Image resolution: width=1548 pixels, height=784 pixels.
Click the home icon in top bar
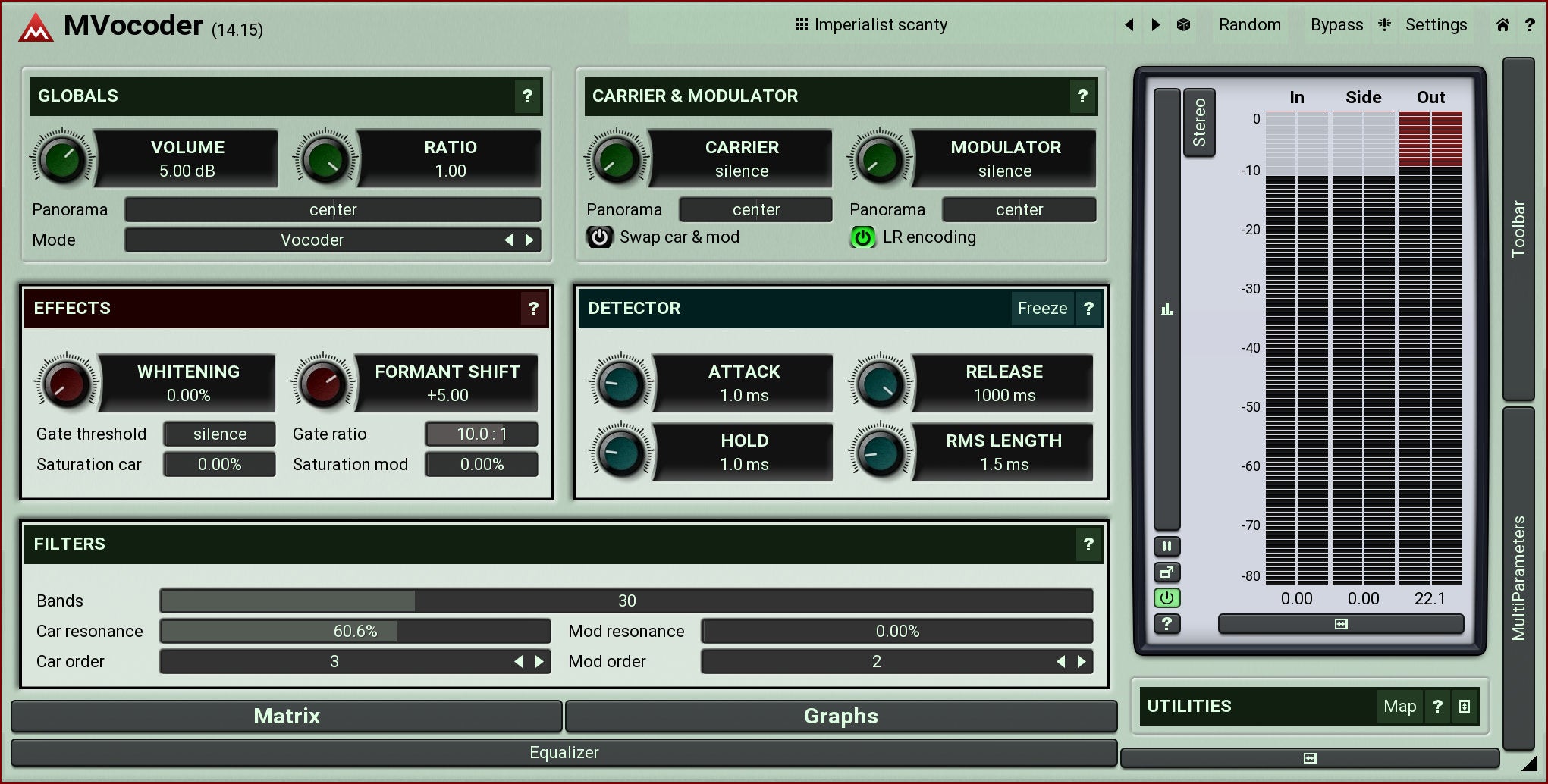click(1502, 25)
